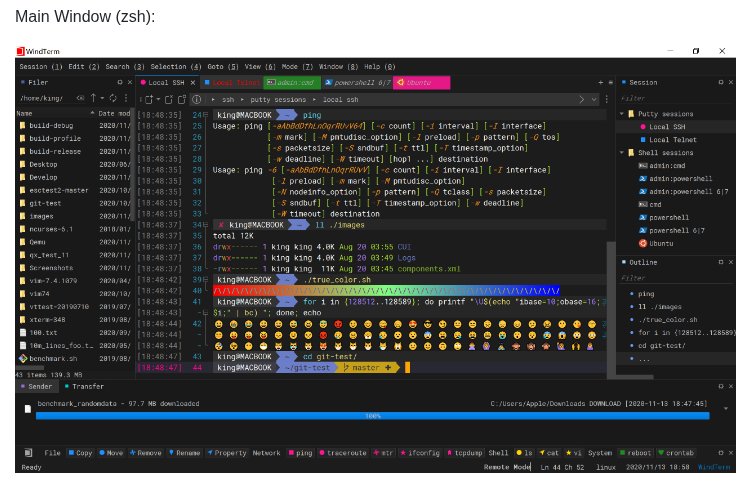Viewport: 749px width, 482px height.
Task: Close the Outline panel
Action: [730, 262]
